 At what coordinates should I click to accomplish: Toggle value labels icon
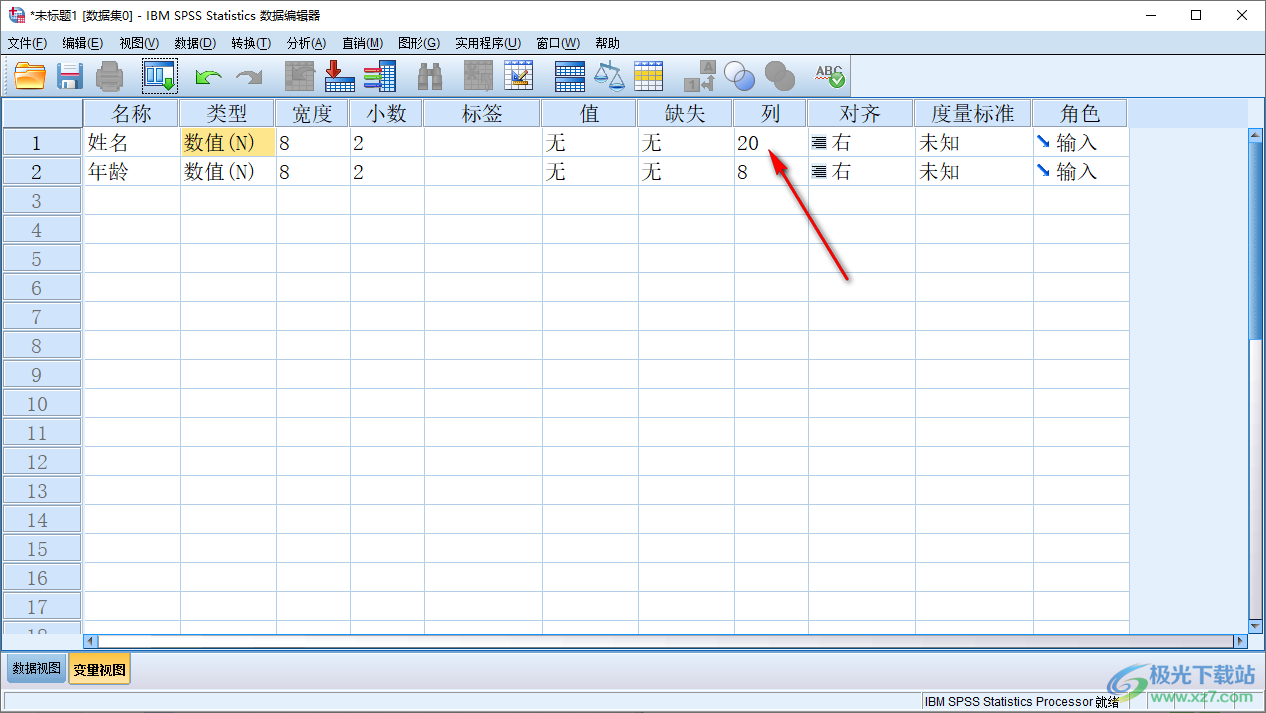click(x=700, y=76)
